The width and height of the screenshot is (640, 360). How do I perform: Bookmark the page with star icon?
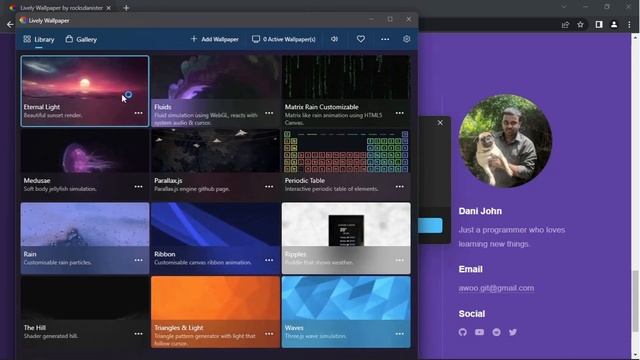[x=580, y=25]
